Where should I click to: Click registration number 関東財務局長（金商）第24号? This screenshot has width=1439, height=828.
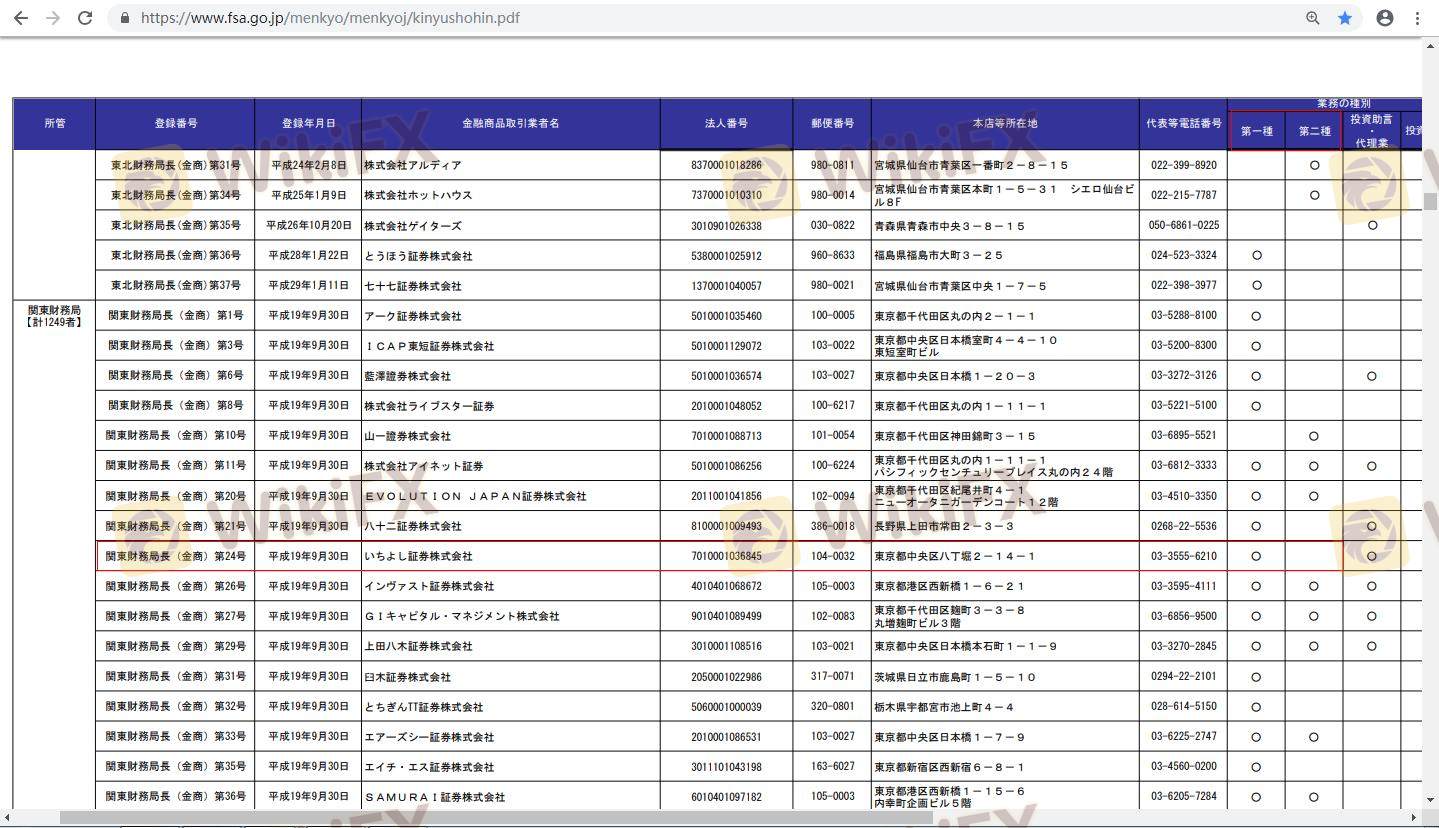[x=175, y=556]
